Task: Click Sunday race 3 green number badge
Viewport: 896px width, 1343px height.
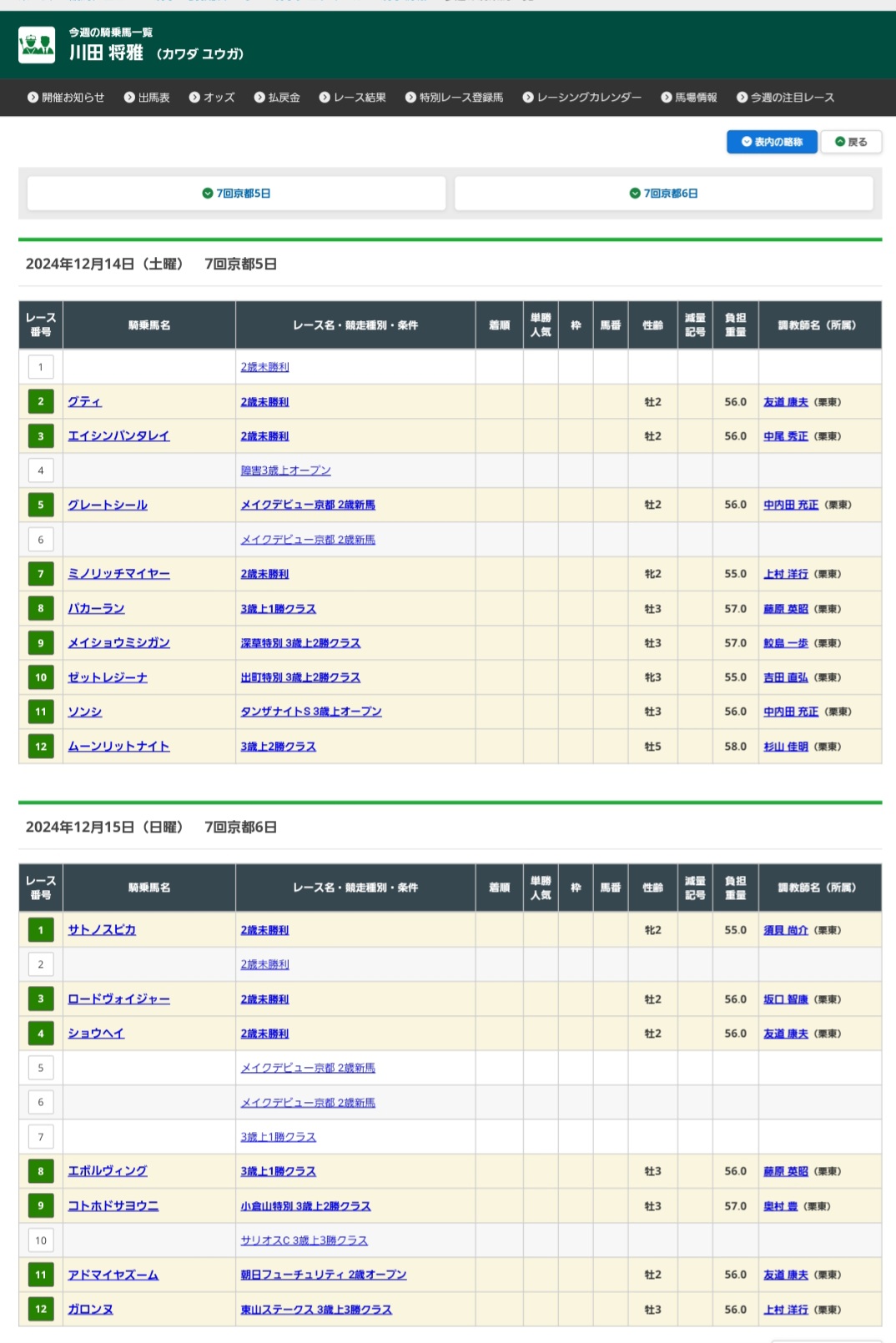Action: [x=41, y=998]
